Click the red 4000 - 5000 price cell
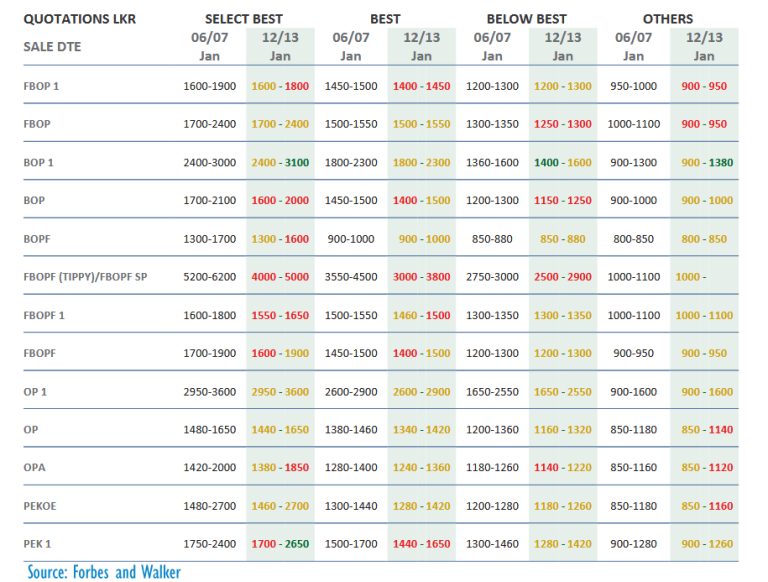The height and width of the screenshot is (582, 768). [281, 277]
